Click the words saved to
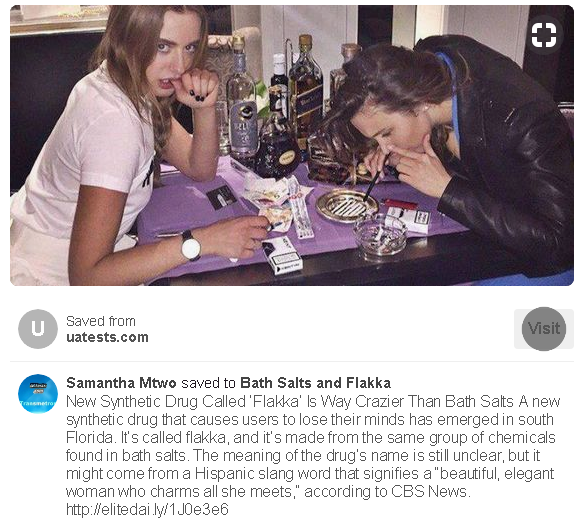 208,383
